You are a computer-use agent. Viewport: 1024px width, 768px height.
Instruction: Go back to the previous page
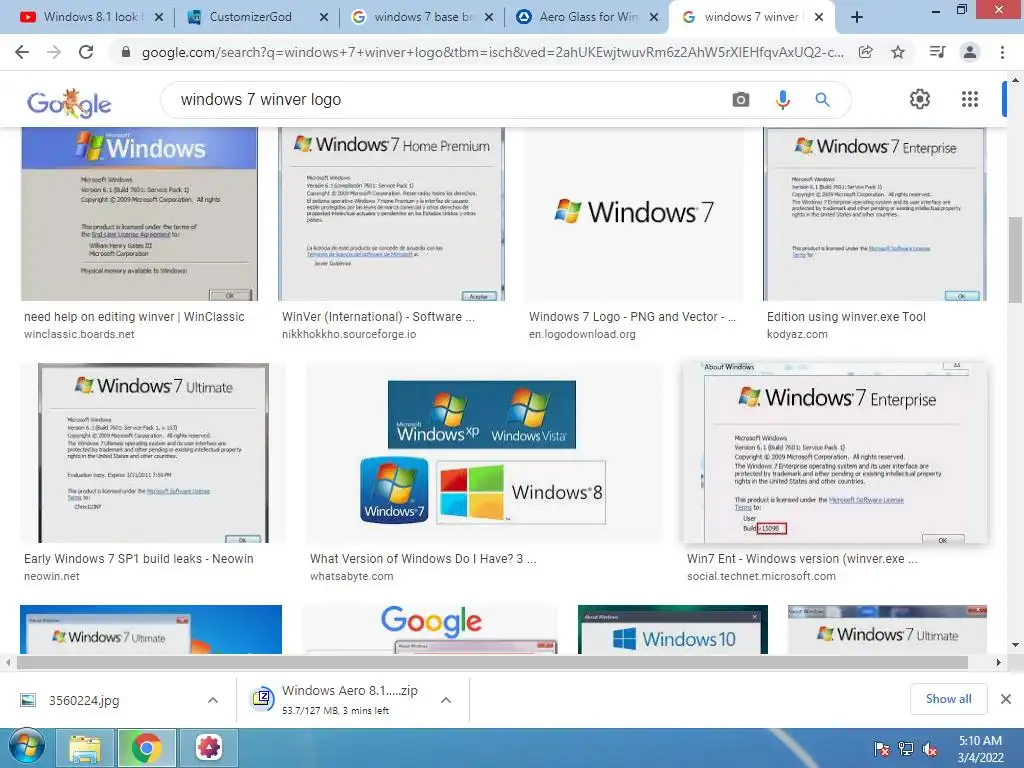tap(22, 52)
